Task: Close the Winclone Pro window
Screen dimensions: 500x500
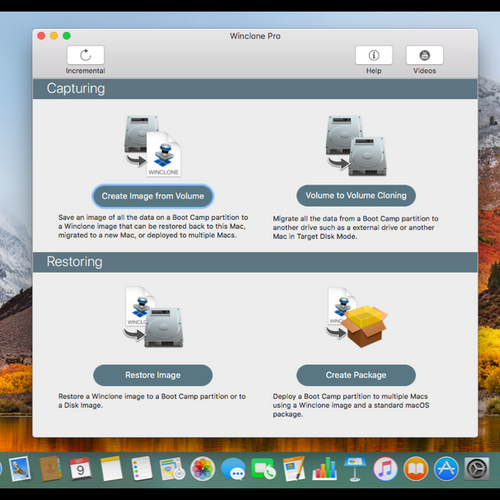Action: 41,36
